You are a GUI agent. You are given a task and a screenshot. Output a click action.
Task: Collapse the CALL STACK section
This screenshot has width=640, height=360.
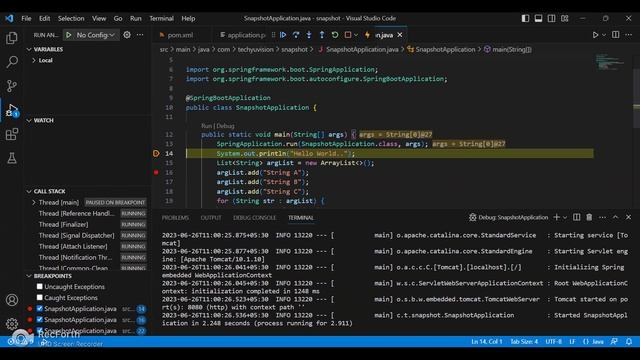(x=45, y=191)
